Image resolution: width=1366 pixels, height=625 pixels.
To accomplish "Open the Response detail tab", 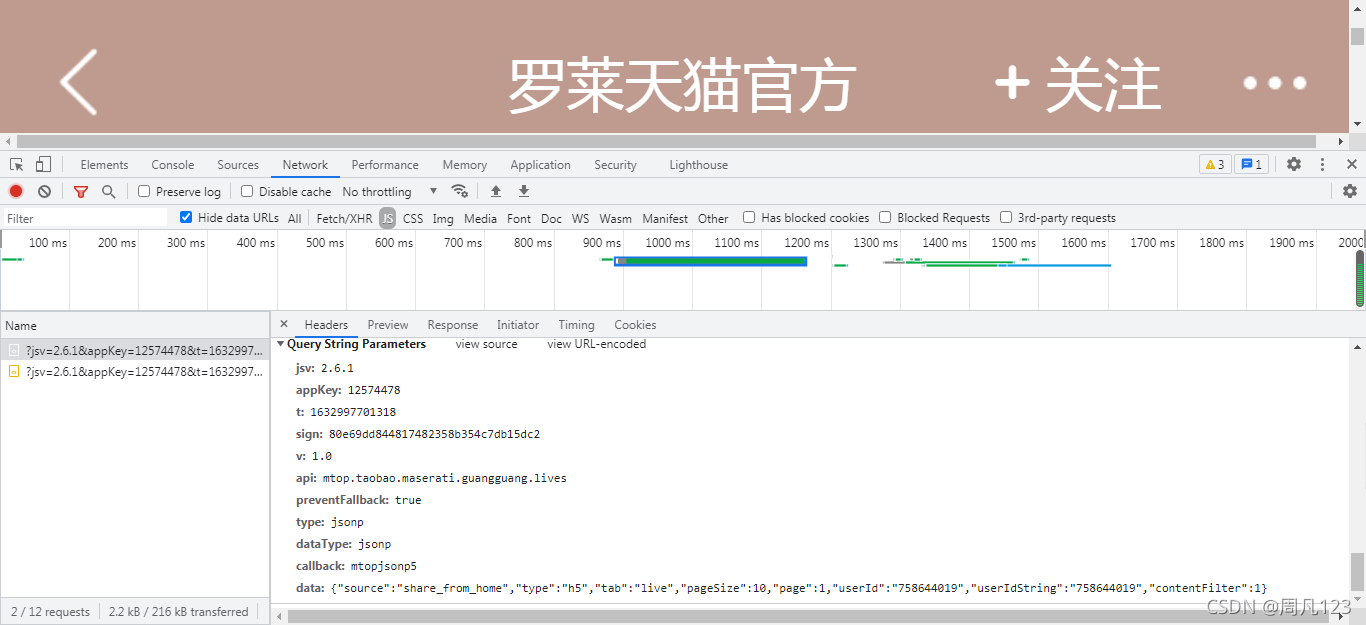I will pos(453,325).
